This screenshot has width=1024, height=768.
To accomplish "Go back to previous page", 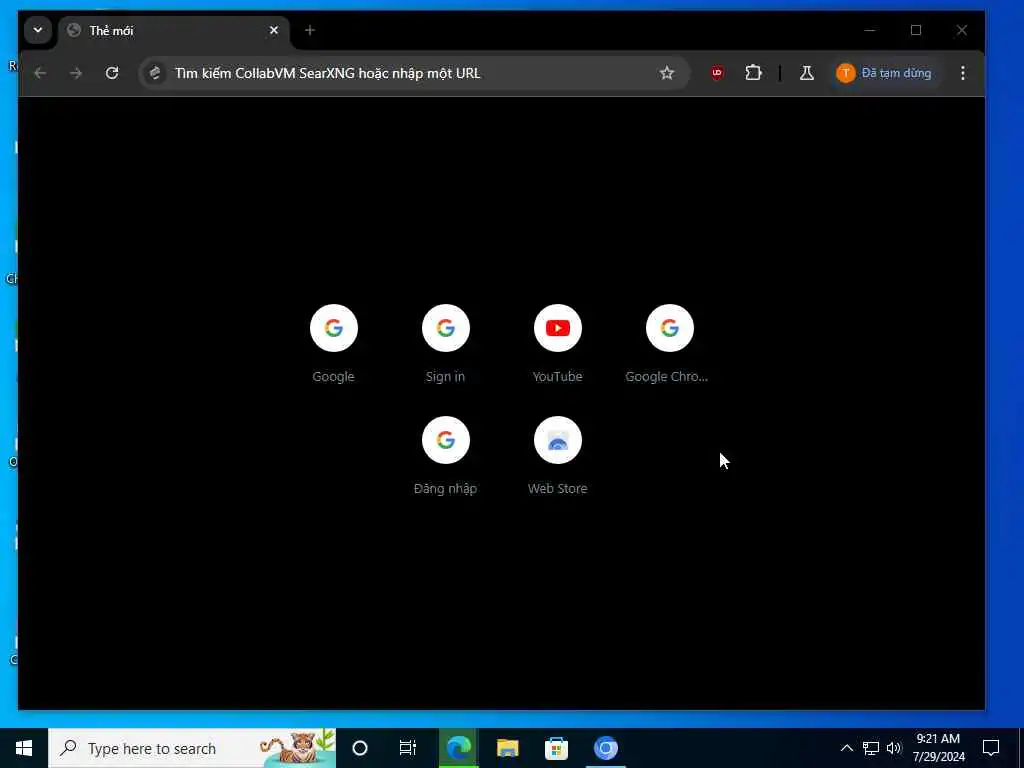I will (x=40, y=73).
